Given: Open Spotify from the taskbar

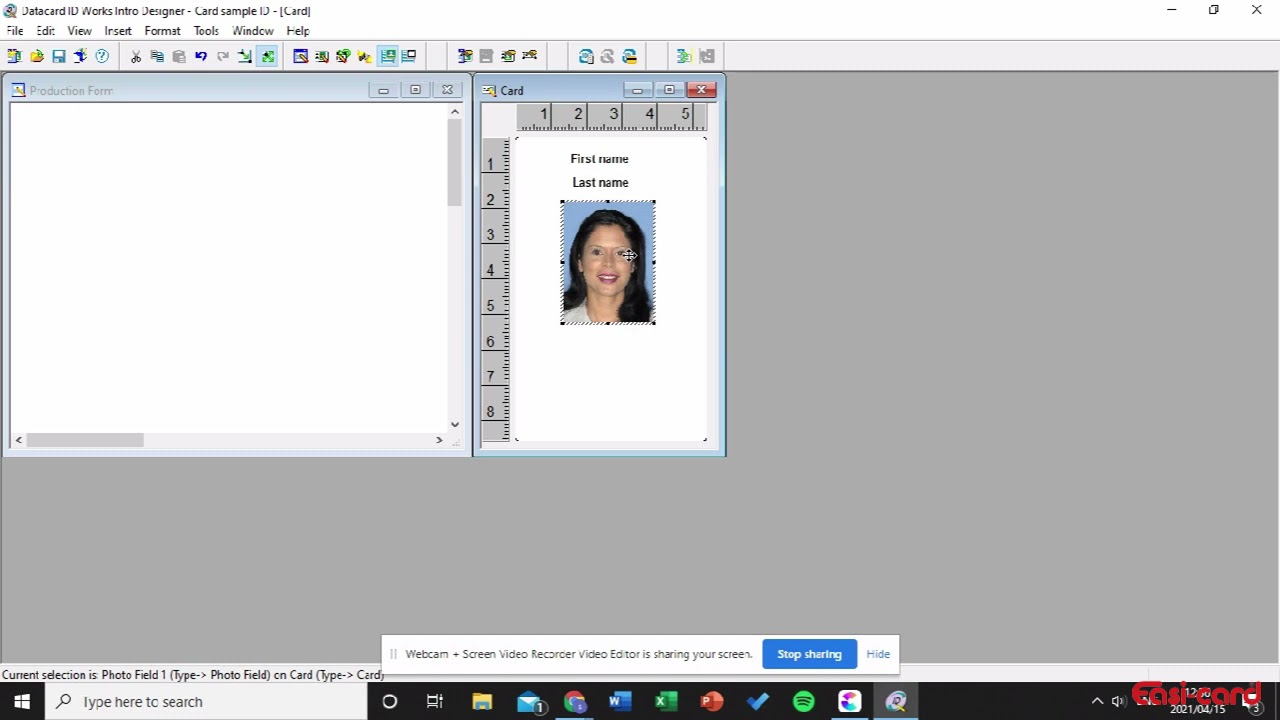Looking at the screenshot, I should (x=804, y=702).
